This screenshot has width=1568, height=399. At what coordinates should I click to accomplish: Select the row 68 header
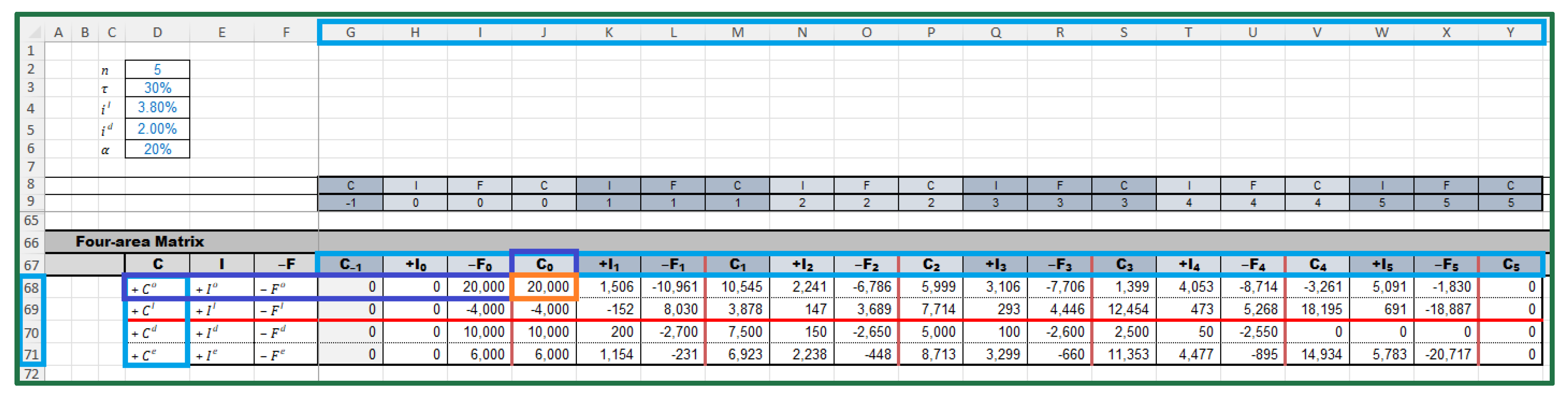tap(32, 287)
